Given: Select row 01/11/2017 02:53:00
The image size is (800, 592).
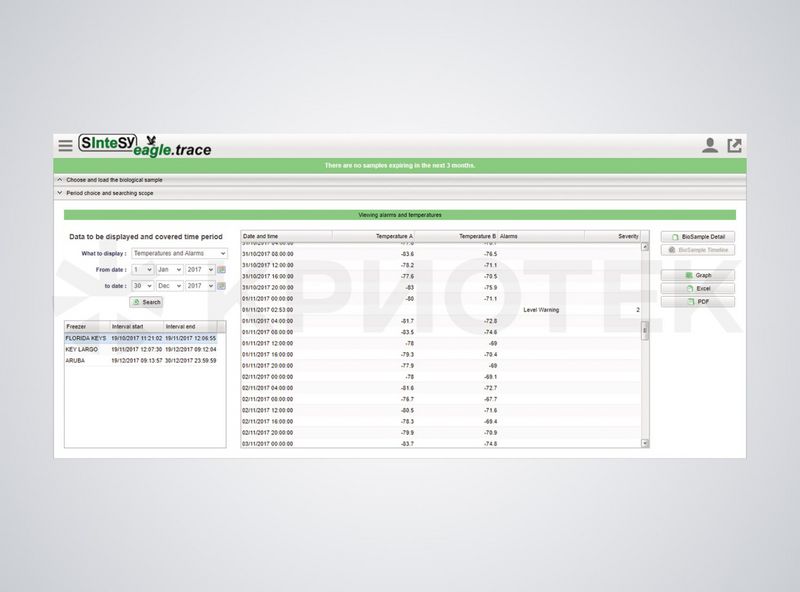Looking at the screenshot, I should pos(441,310).
